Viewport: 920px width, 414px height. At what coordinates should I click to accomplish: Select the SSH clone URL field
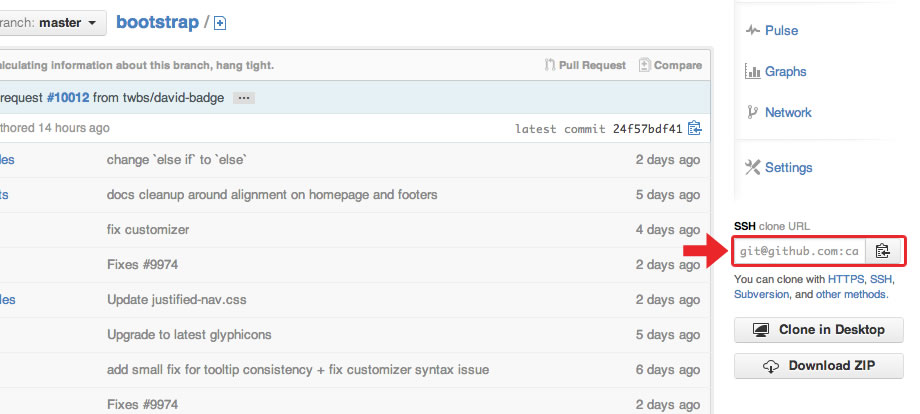pyautogui.click(x=799, y=252)
